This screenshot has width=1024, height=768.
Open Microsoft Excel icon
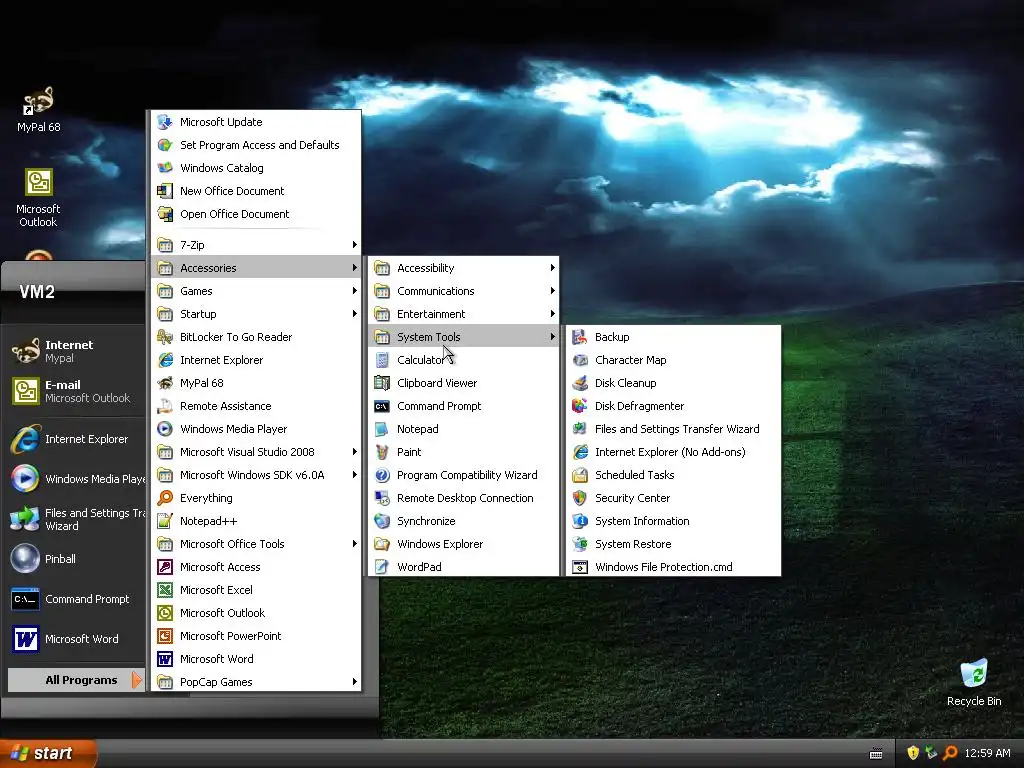coord(165,590)
